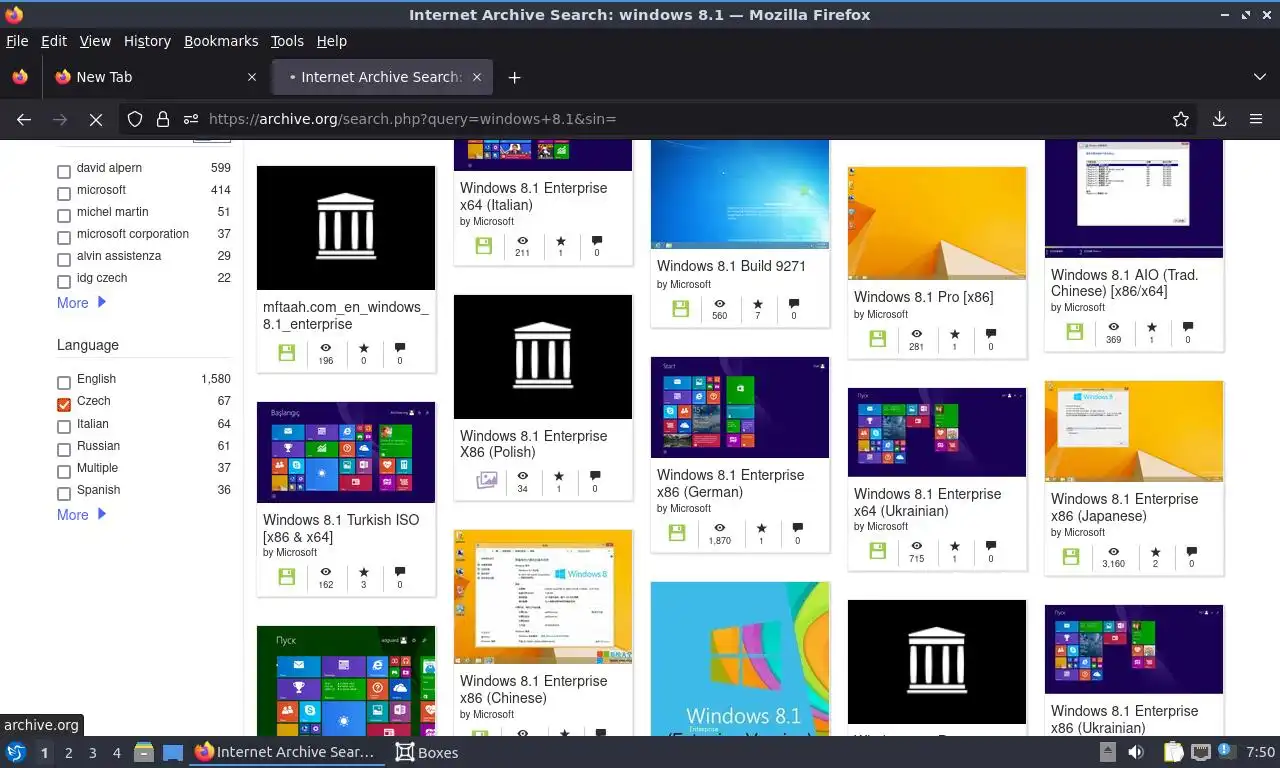The image size is (1280, 768).
Task: Check the david alpern creator filter
Action: coord(64,171)
